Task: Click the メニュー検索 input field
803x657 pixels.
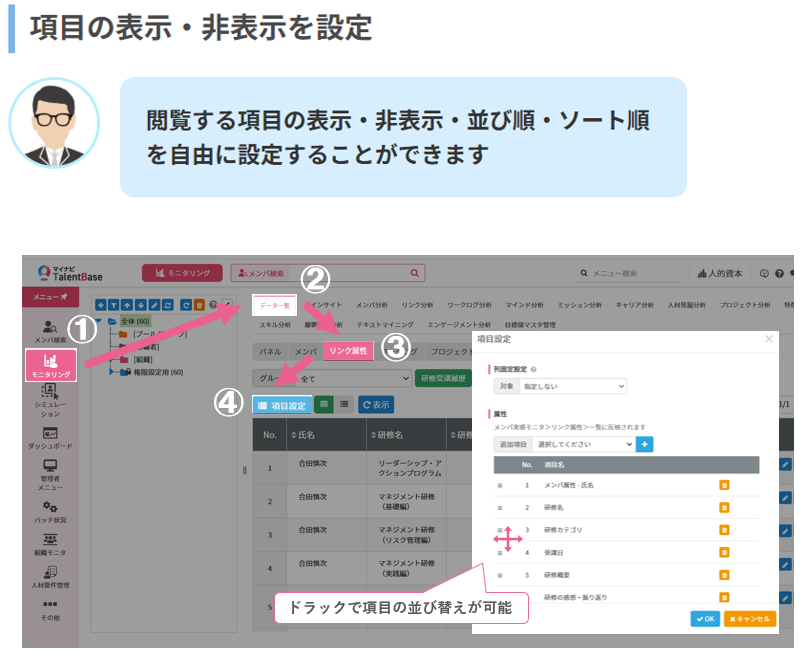Action: (x=631, y=273)
